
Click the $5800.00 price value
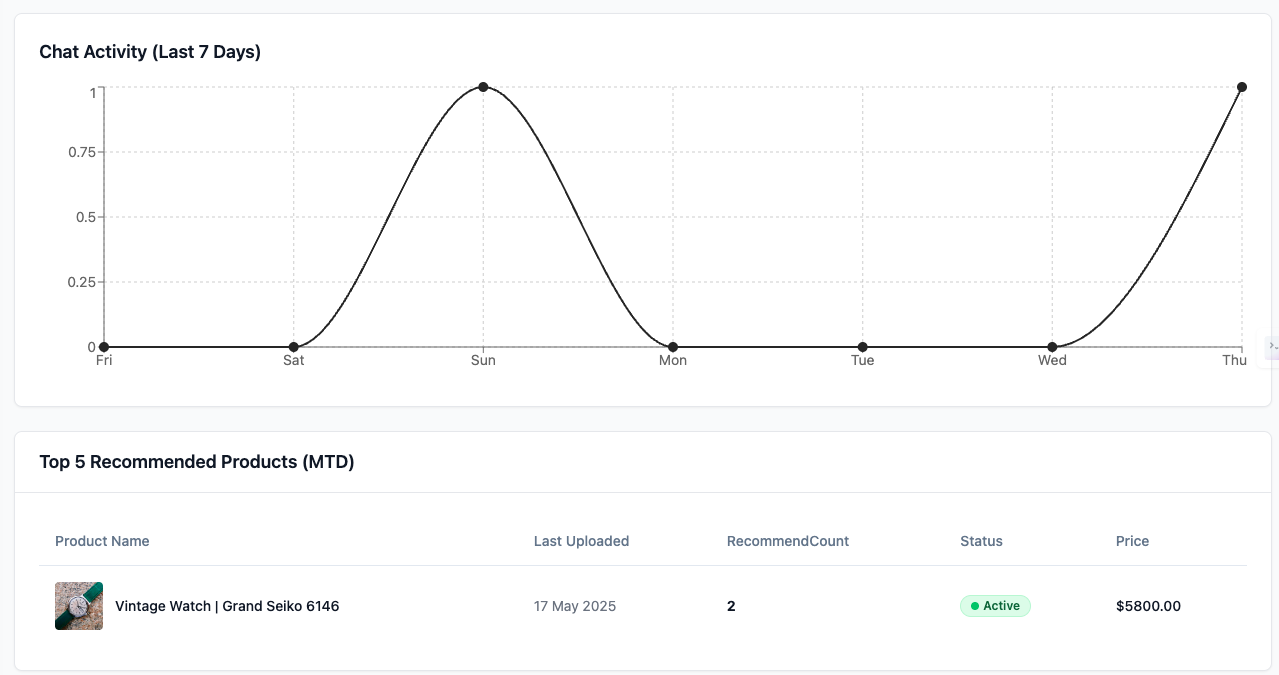(1148, 606)
